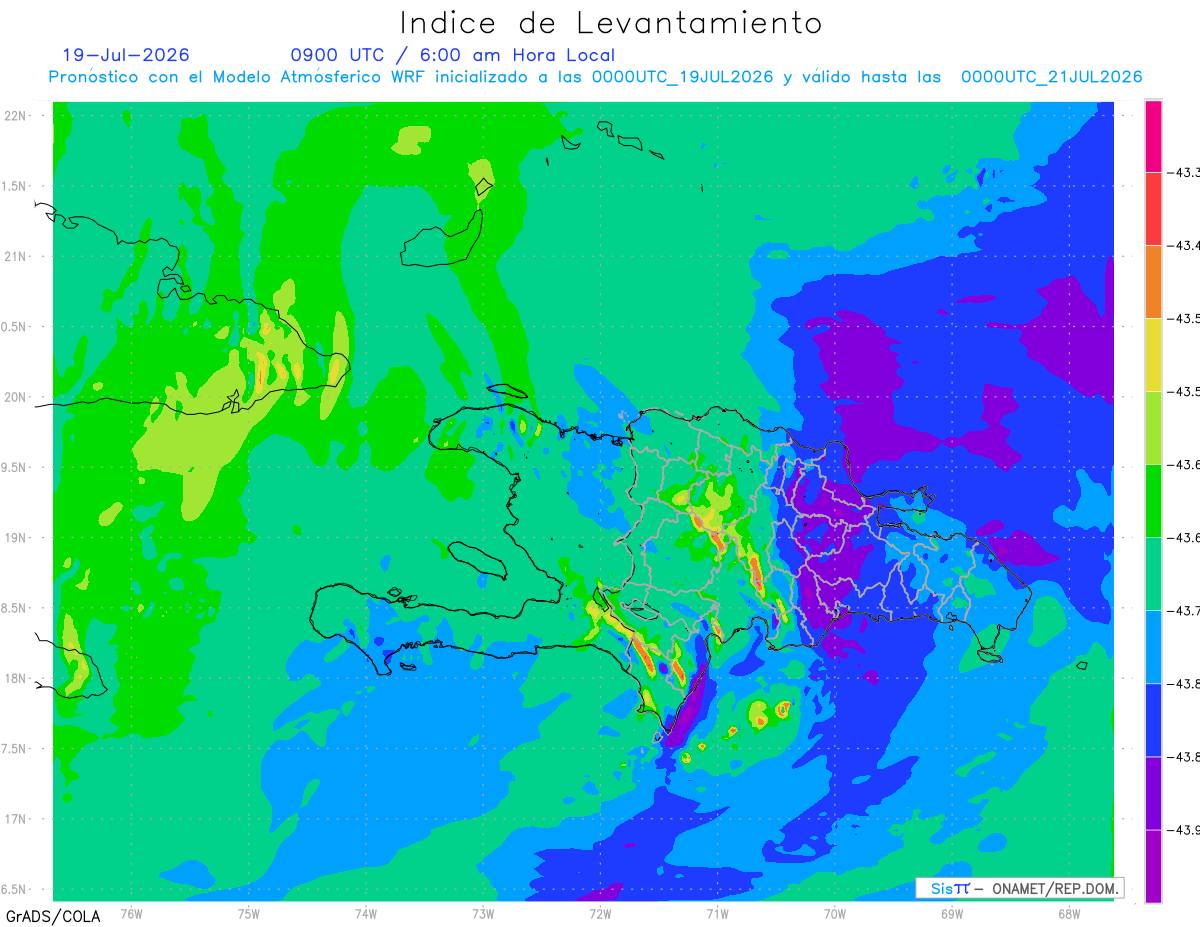1200x927 pixels.
Task: Click the '75W' longitude label
Action: (x=249, y=913)
